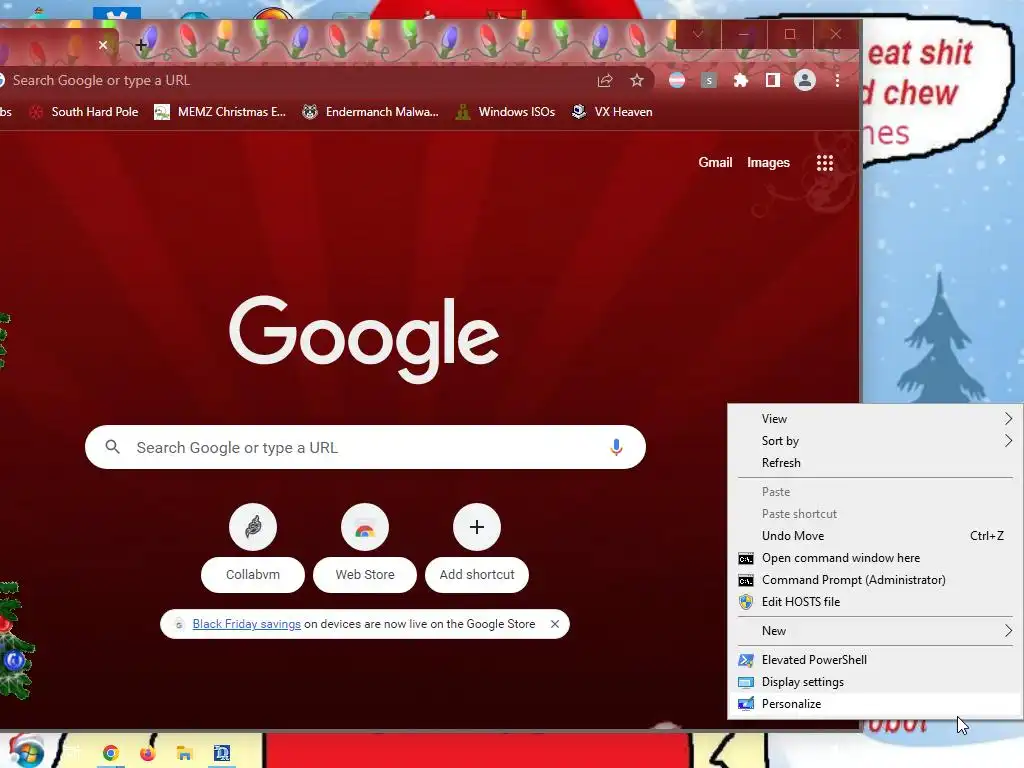1024x768 pixels.
Task: Open File Explorer from taskbar
Action: coord(184,754)
